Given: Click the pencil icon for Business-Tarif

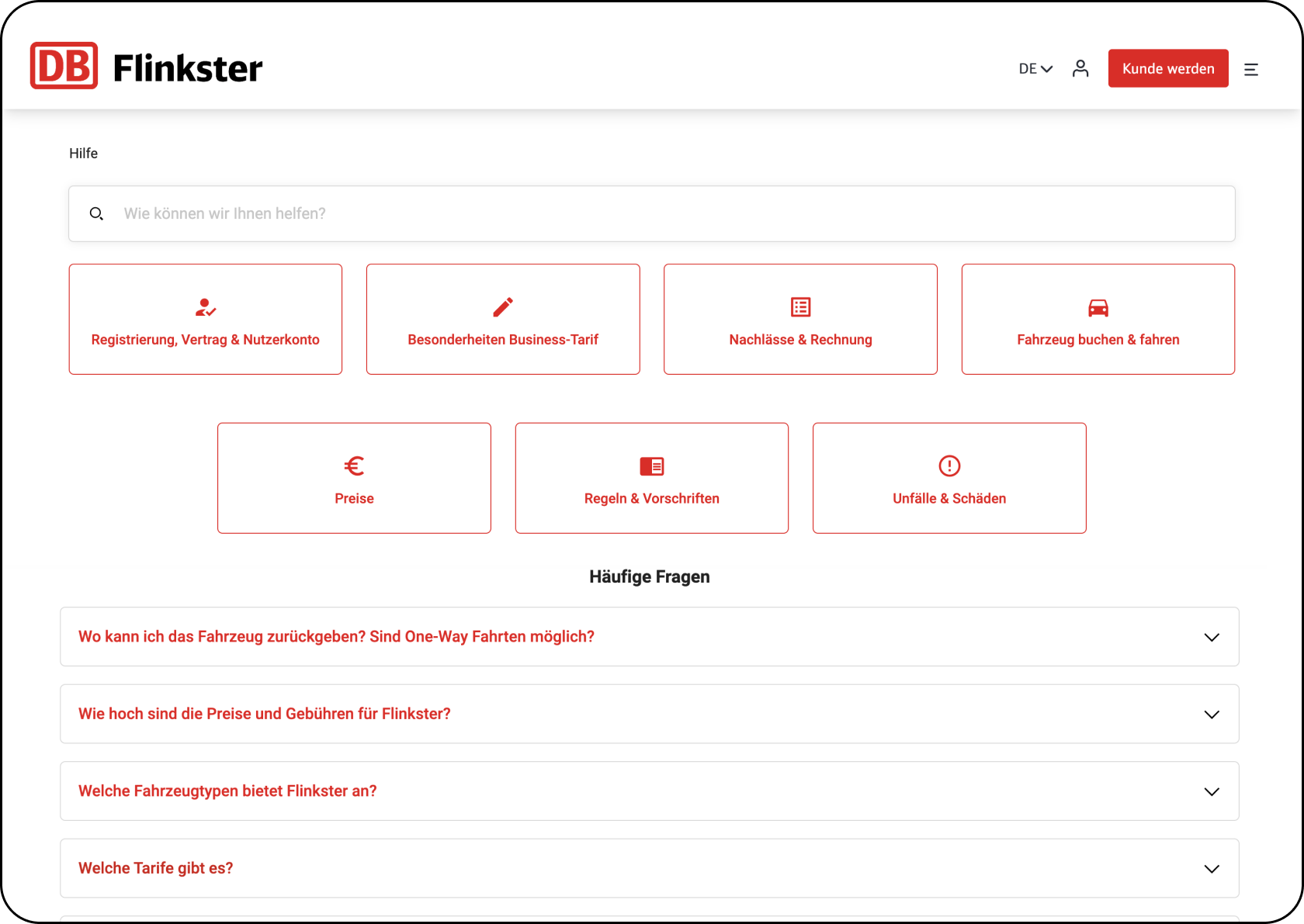Looking at the screenshot, I should (503, 307).
